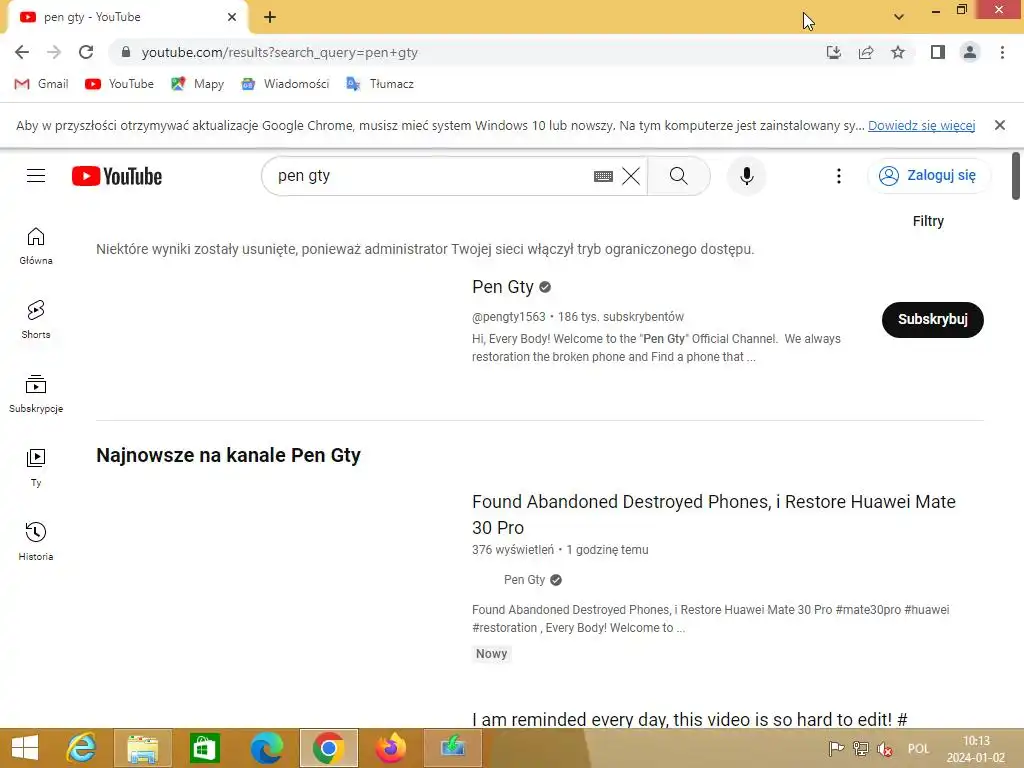
Task: Open video 'Found Abandoned Destroyed Phones' title
Action: point(714,515)
